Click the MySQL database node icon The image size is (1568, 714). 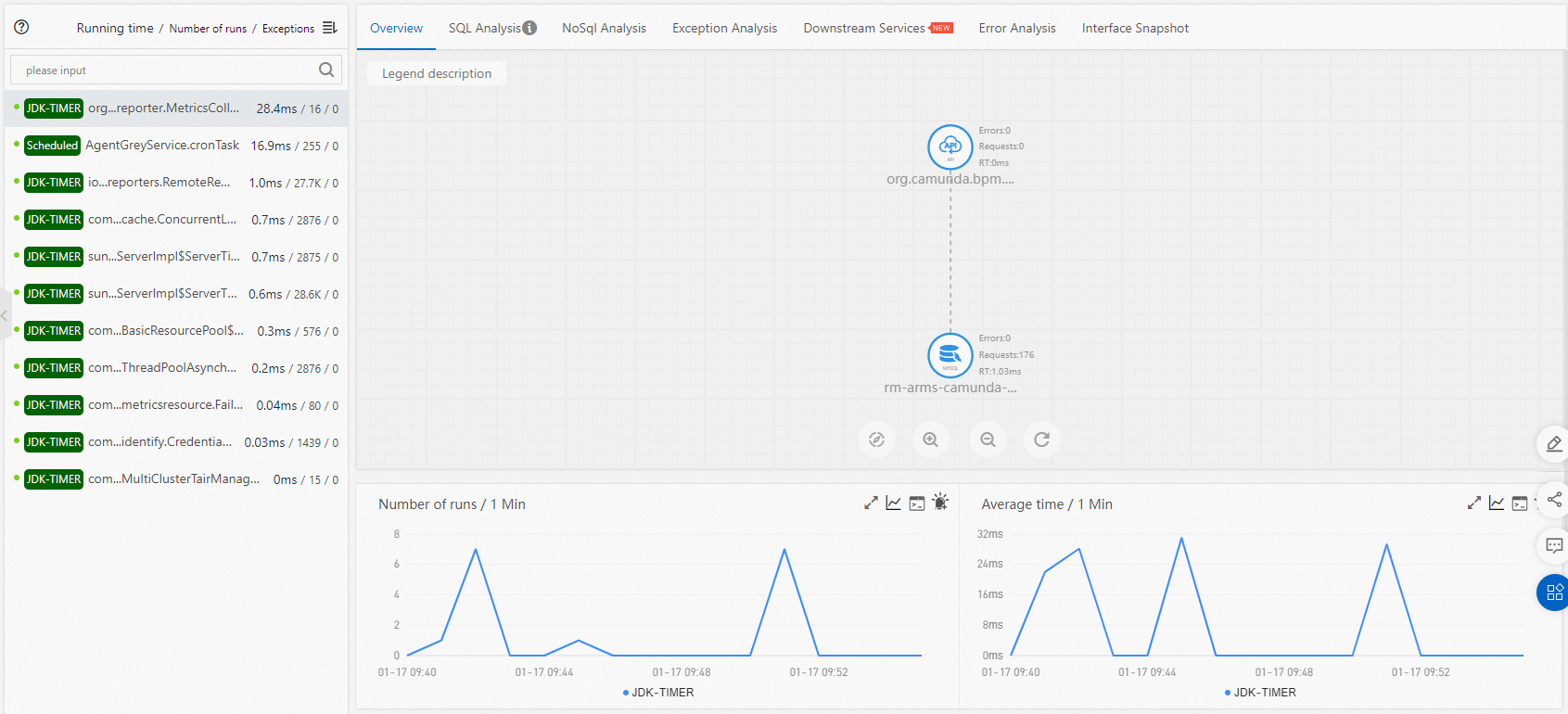coord(950,355)
